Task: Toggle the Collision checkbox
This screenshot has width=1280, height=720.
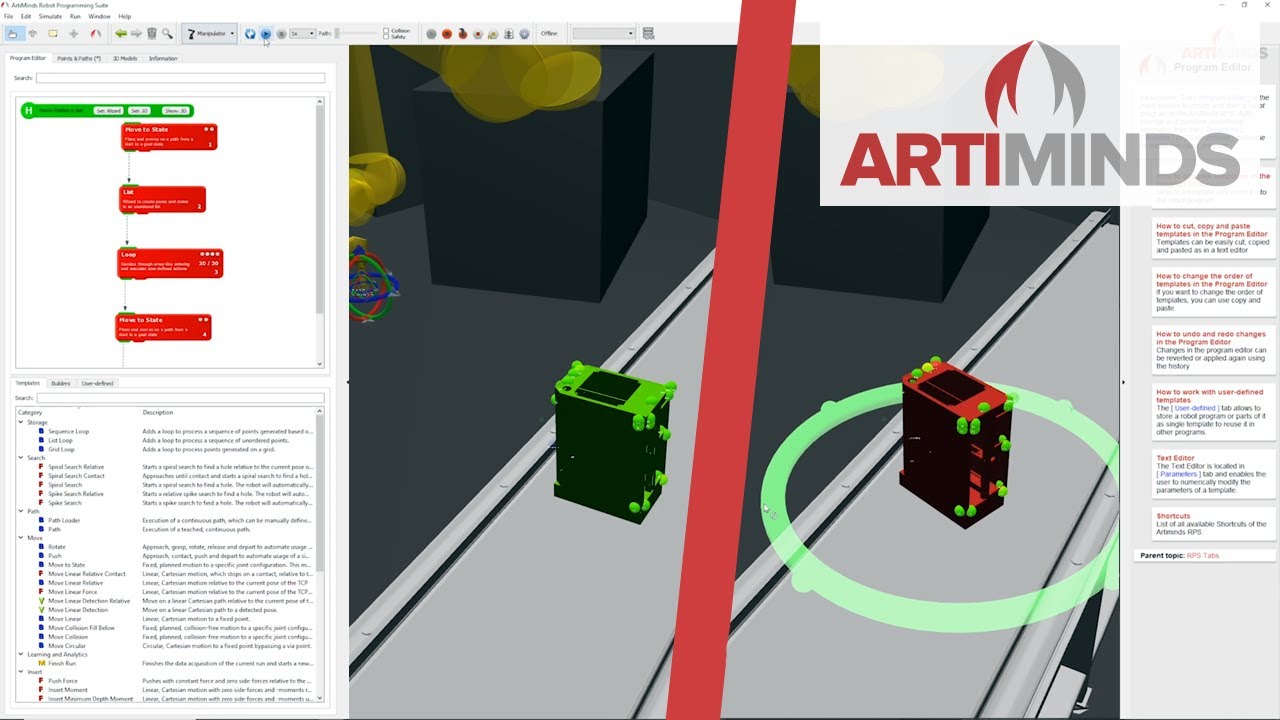Action: tap(385, 30)
